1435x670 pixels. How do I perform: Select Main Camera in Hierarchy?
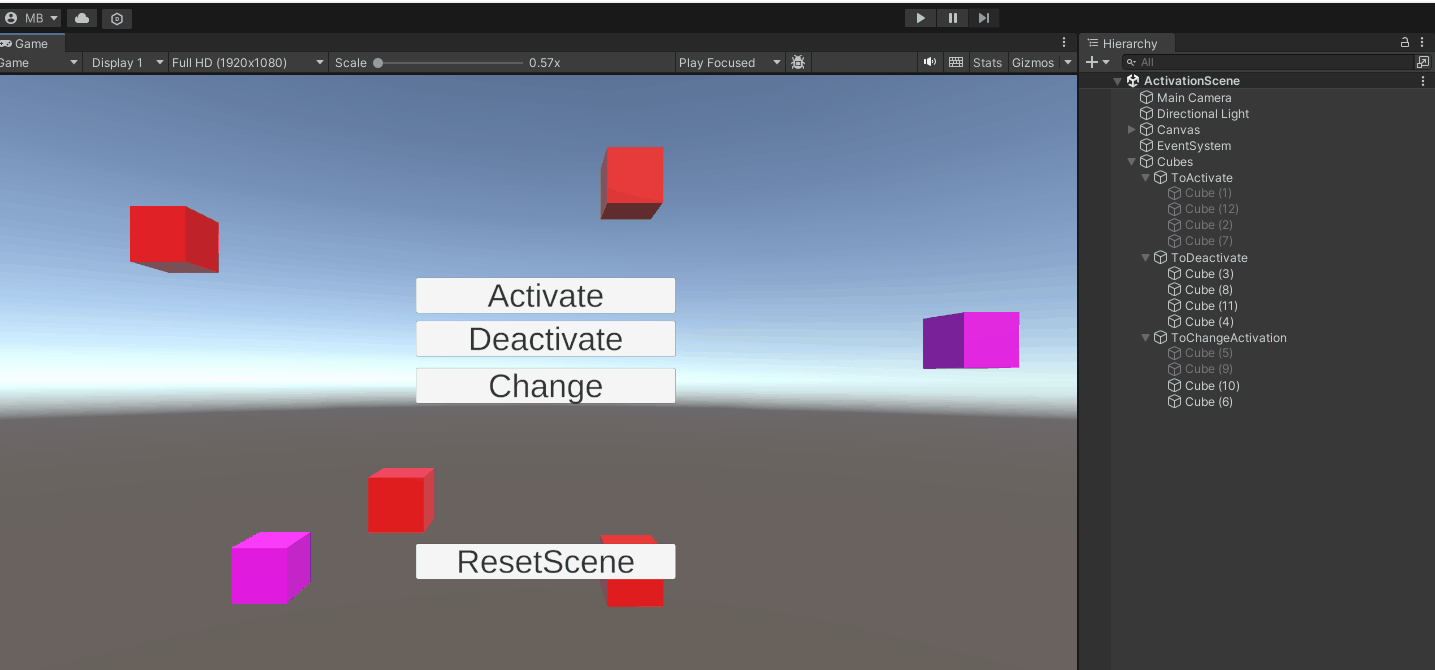tap(1194, 98)
